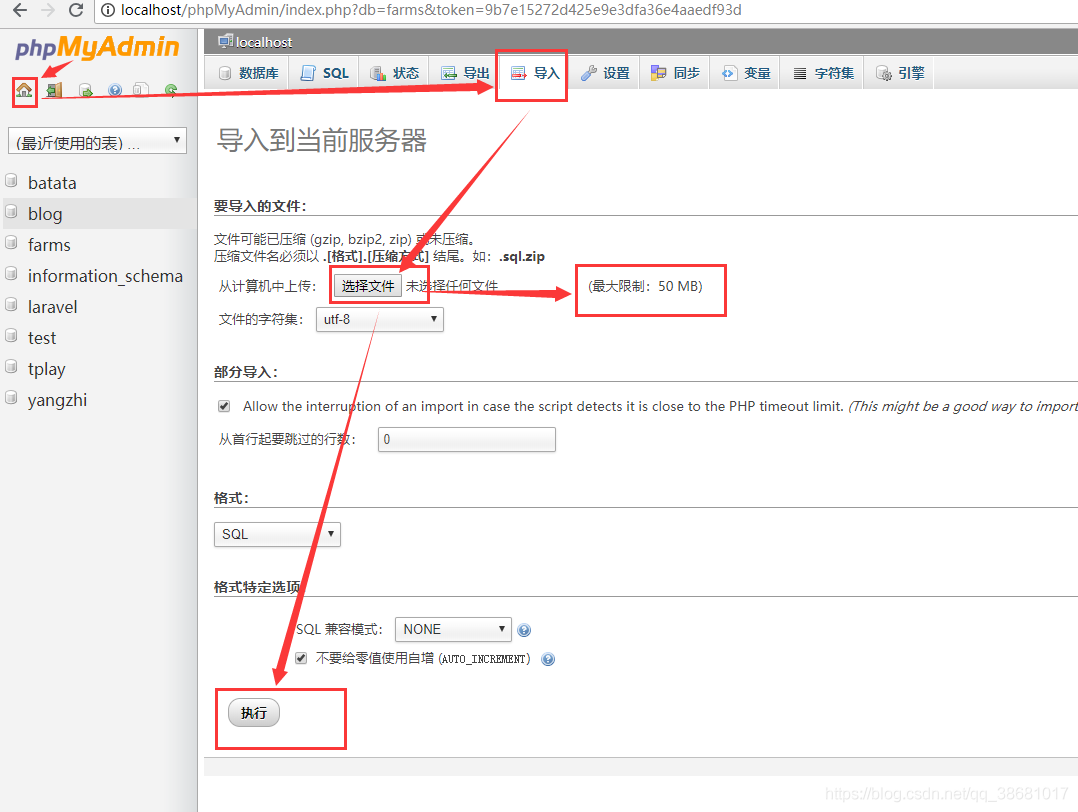The image size is (1078, 812).
Task: Click the green reload navigation icon
Action: pos(171,90)
